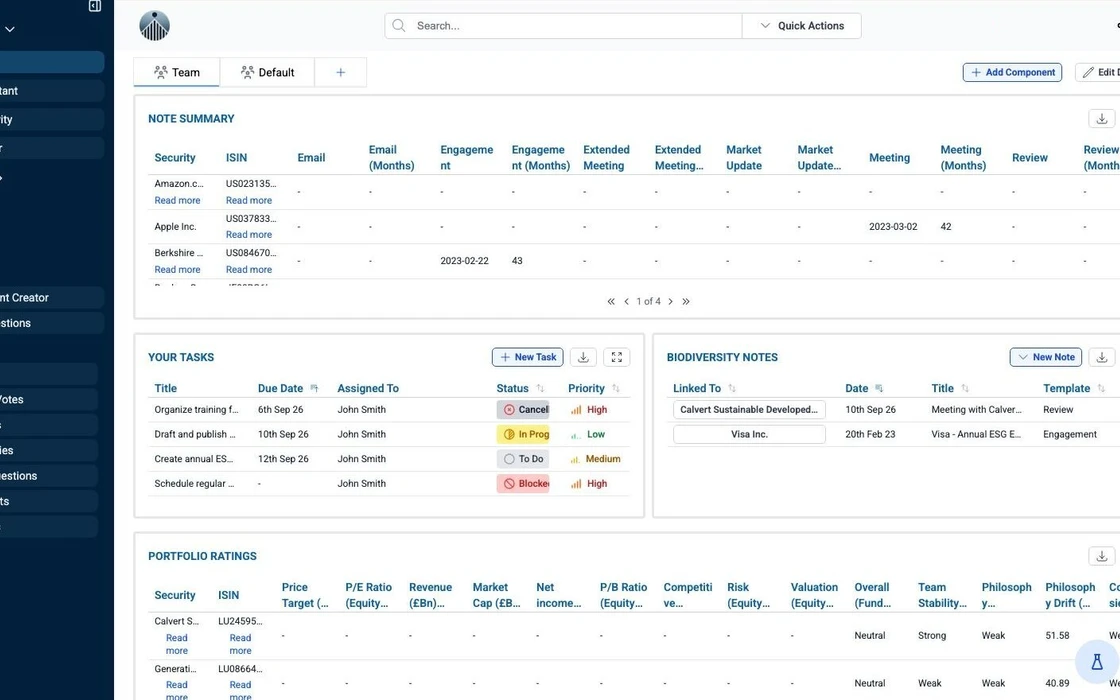This screenshot has width=1120, height=700.
Task: Download the Your Tasks list
Action: tap(583, 357)
